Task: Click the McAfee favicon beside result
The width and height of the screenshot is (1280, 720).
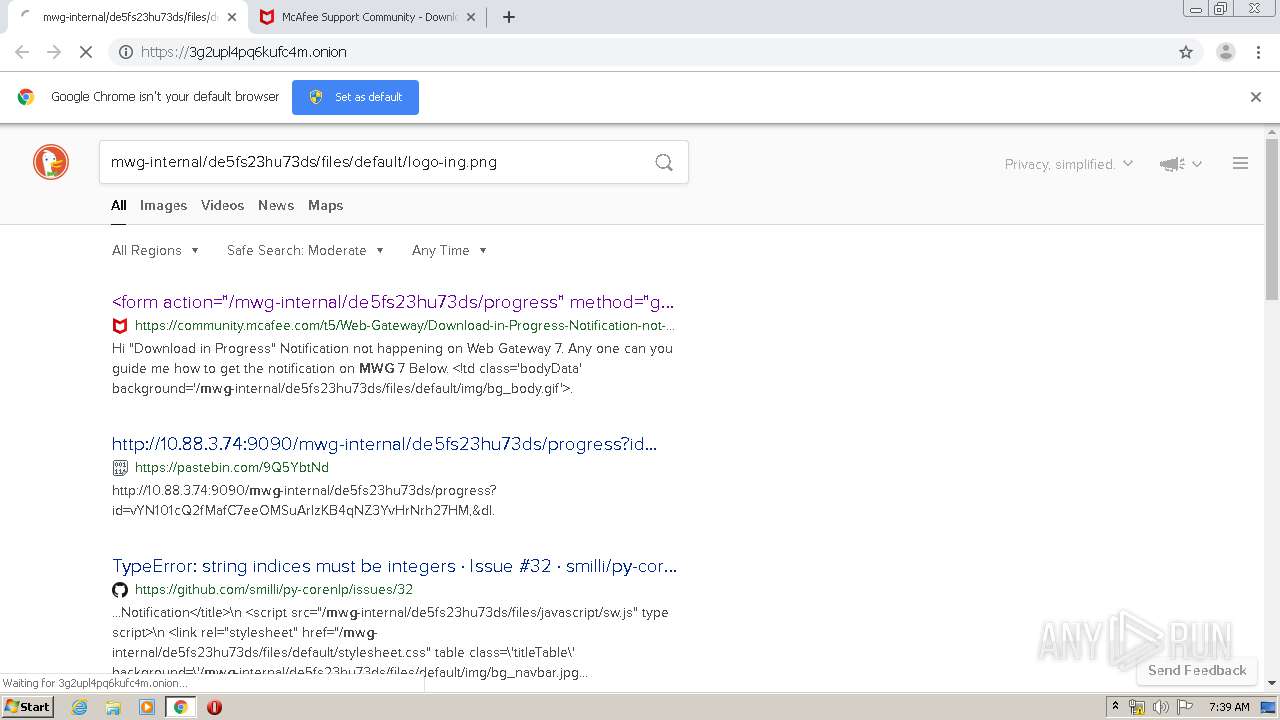Action: [x=120, y=326]
